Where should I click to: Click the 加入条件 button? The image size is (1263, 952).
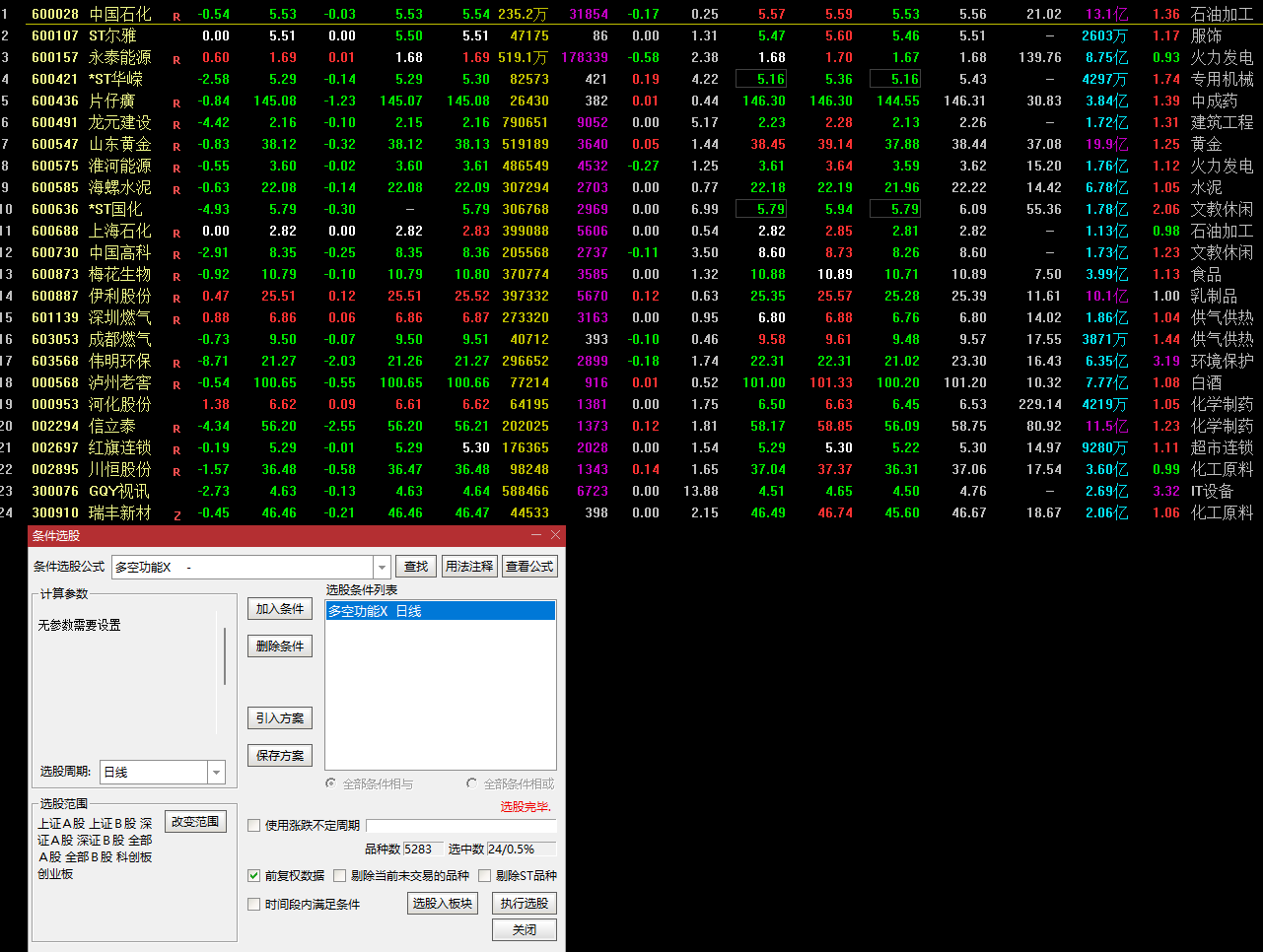tap(279, 609)
